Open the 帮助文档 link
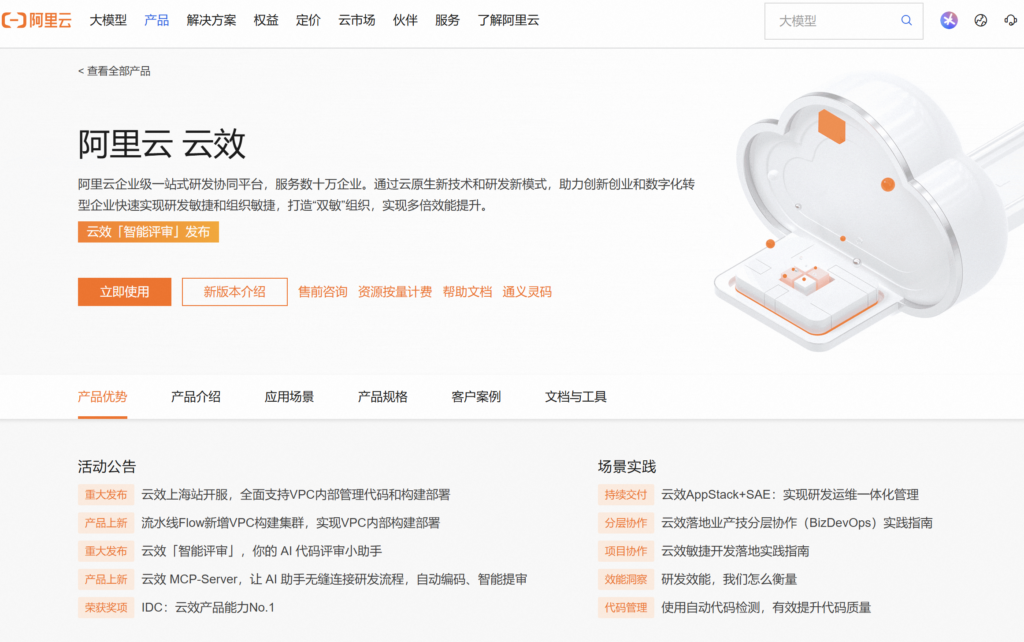This screenshot has width=1024, height=642. (467, 292)
